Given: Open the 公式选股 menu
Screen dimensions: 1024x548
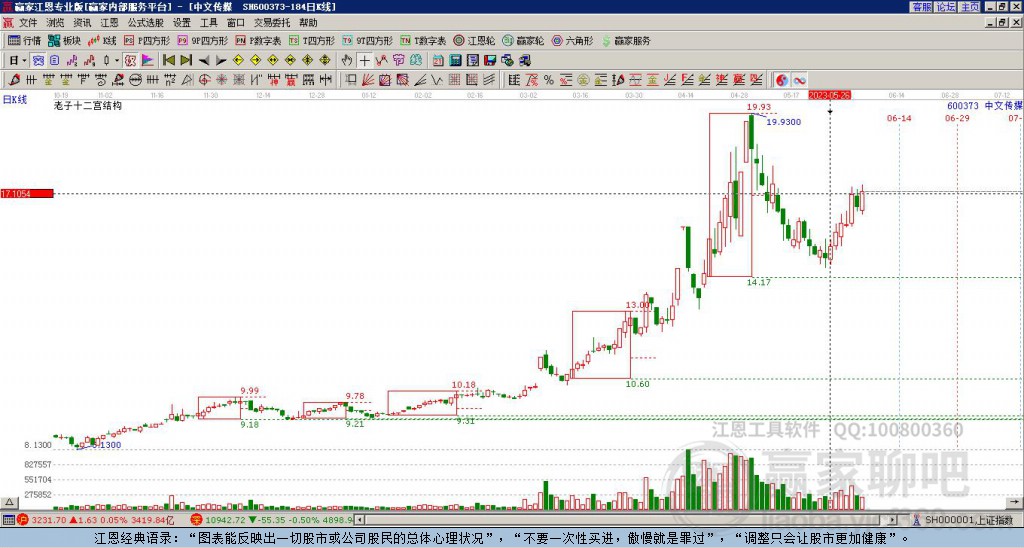Looking at the screenshot, I should (x=146, y=23).
